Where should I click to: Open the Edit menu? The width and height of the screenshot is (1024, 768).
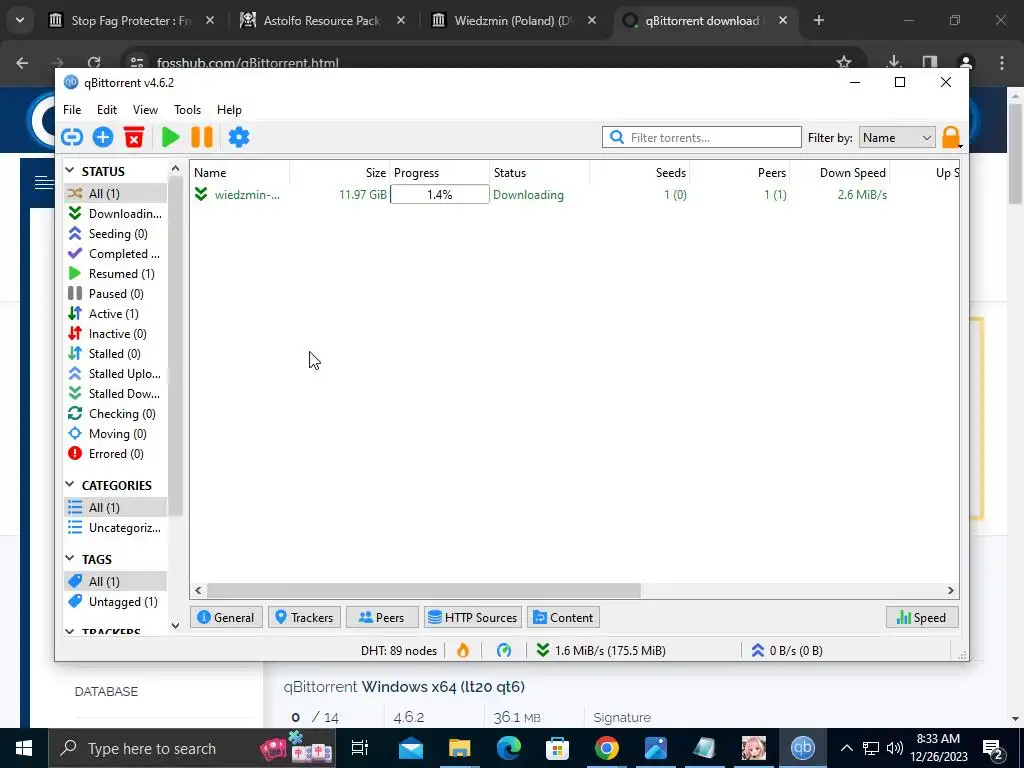106,110
